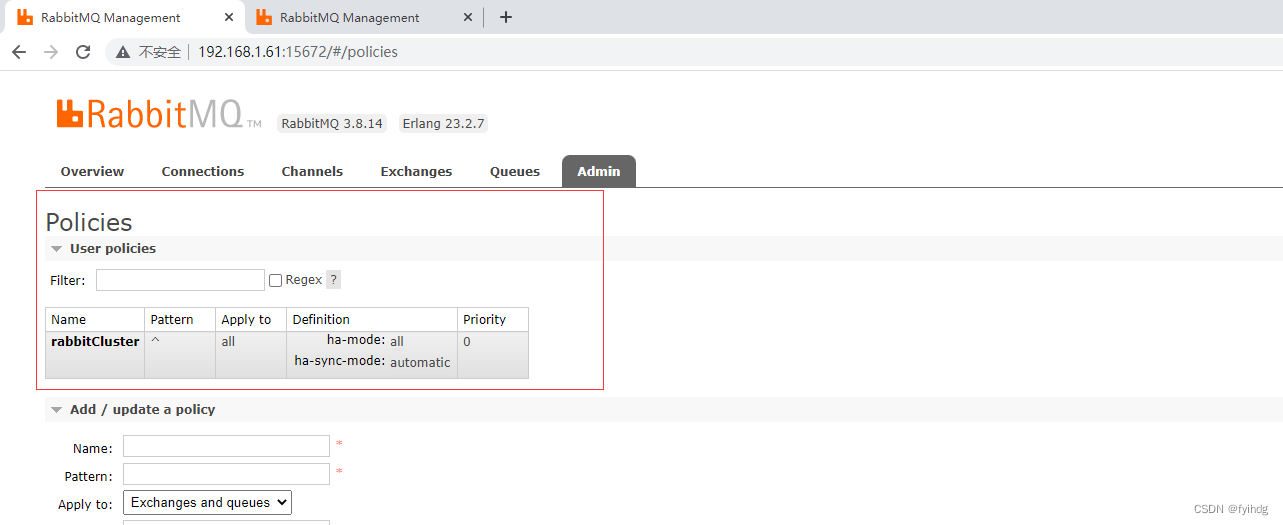Click the Regex help question mark
Screen dimensions: 1283x525
pyautogui.click(x=334, y=280)
